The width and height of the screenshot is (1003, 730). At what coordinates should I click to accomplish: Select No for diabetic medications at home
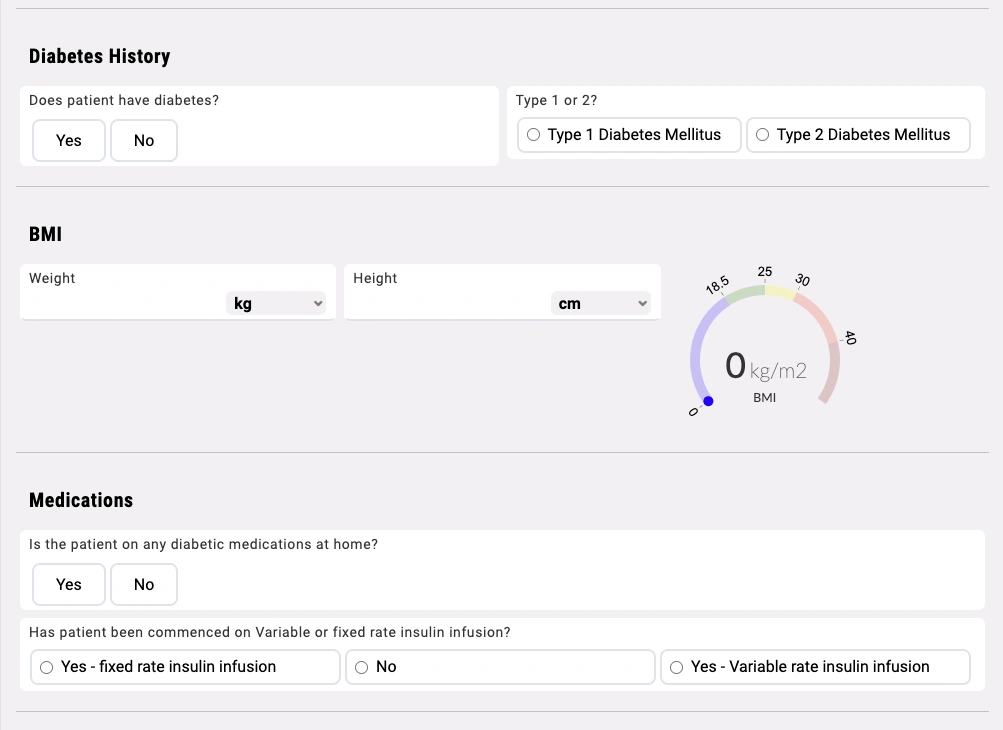tap(143, 584)
